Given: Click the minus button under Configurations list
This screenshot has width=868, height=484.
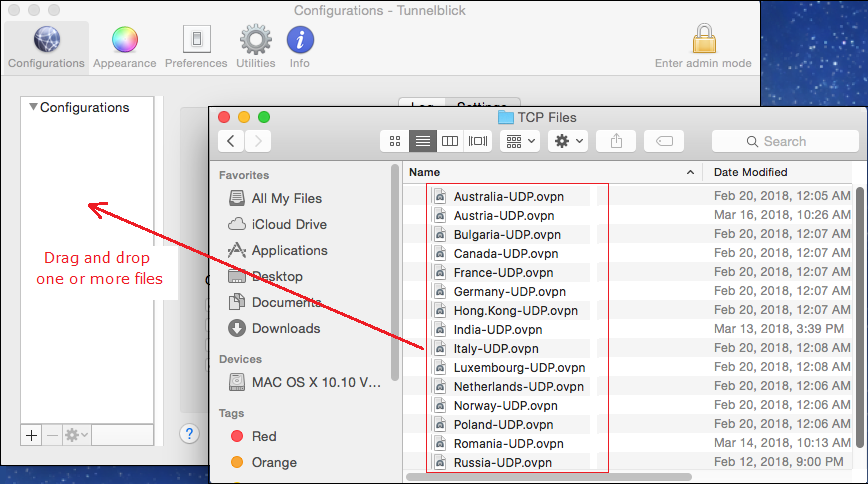Looking at the screenshot, I should [x=52, y=435].
